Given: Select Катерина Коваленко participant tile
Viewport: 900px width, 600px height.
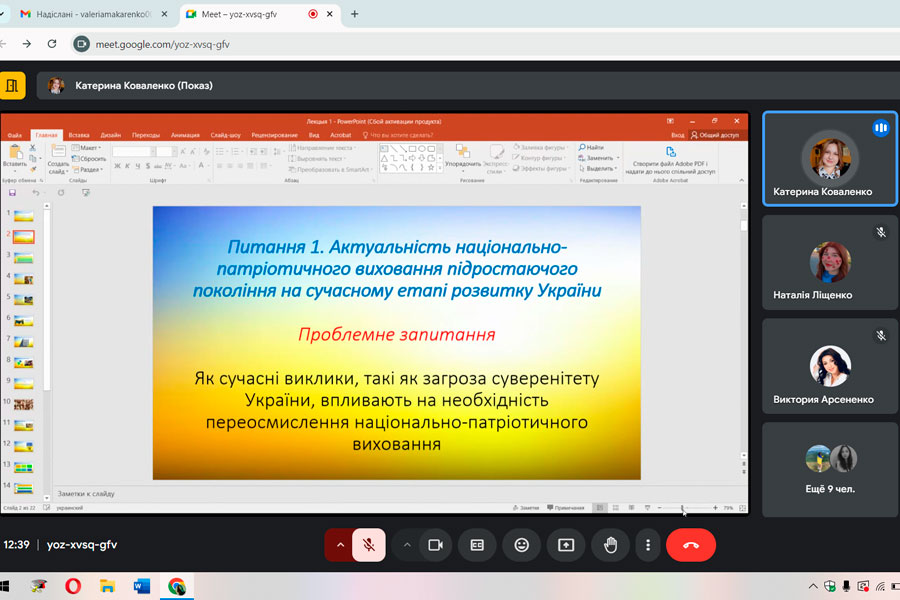Looking at the screenshot, I should coord(829,159).
